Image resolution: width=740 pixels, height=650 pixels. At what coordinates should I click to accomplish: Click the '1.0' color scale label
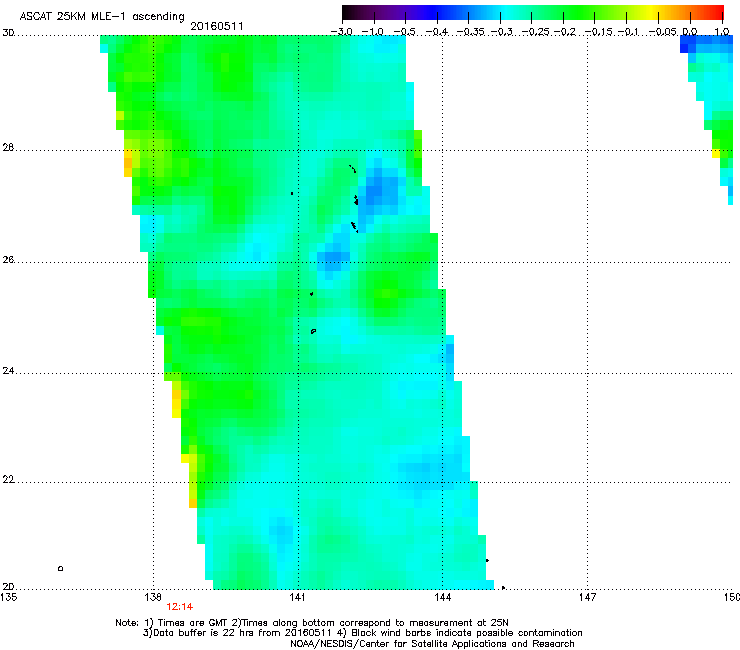point(722,32)
